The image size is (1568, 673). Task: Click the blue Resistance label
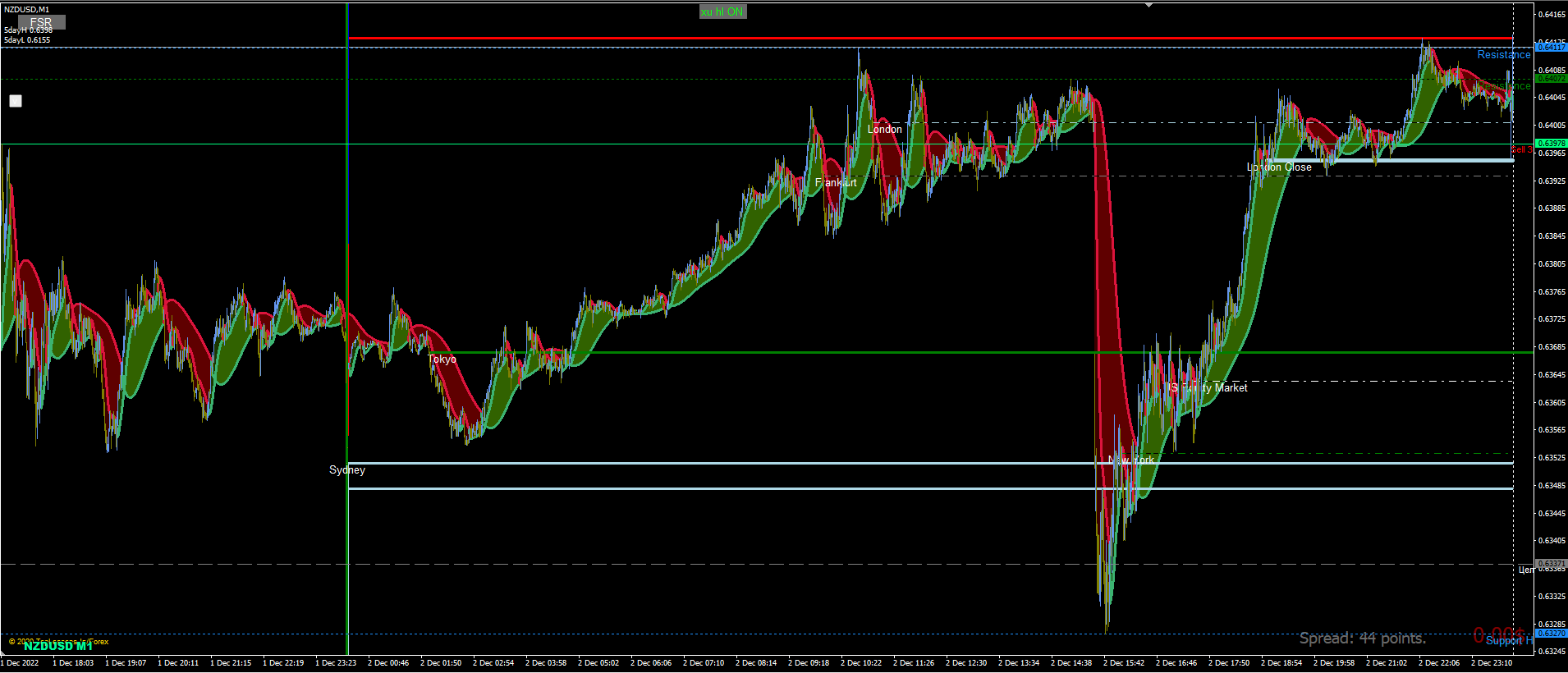click(1504, 54)
